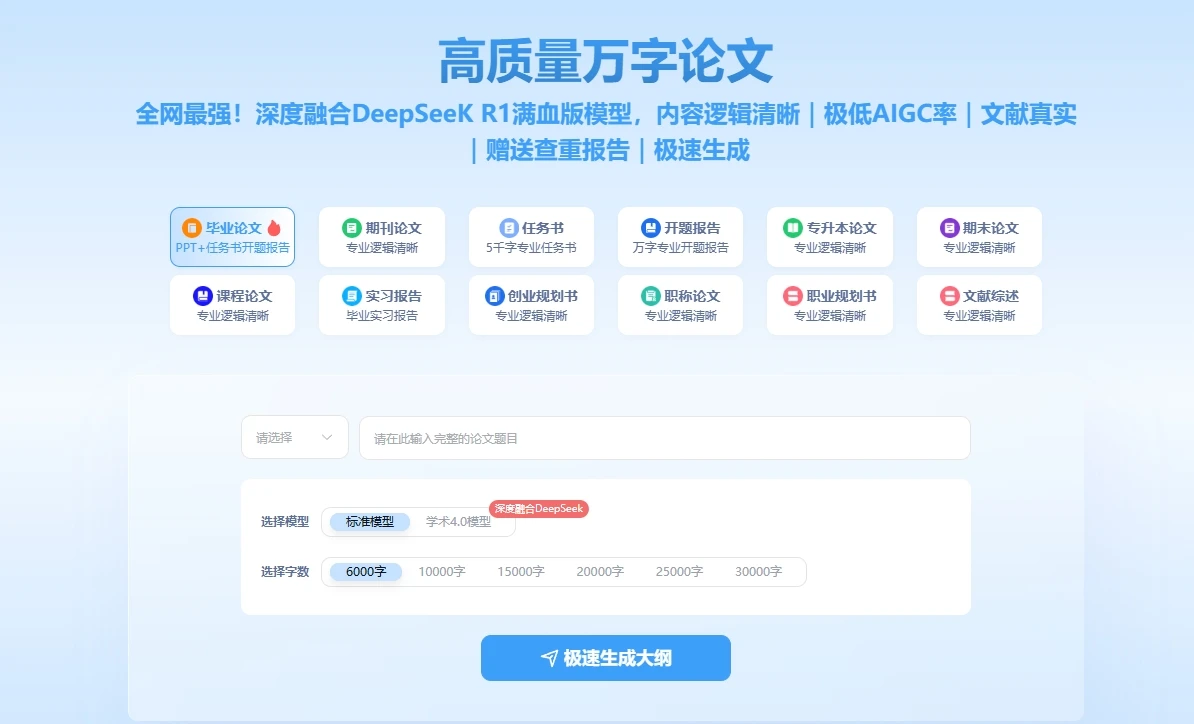Click the 高质量万字论文 heading
The height and width of the screenshot is (724, 1194).
(x=605, y=61)
